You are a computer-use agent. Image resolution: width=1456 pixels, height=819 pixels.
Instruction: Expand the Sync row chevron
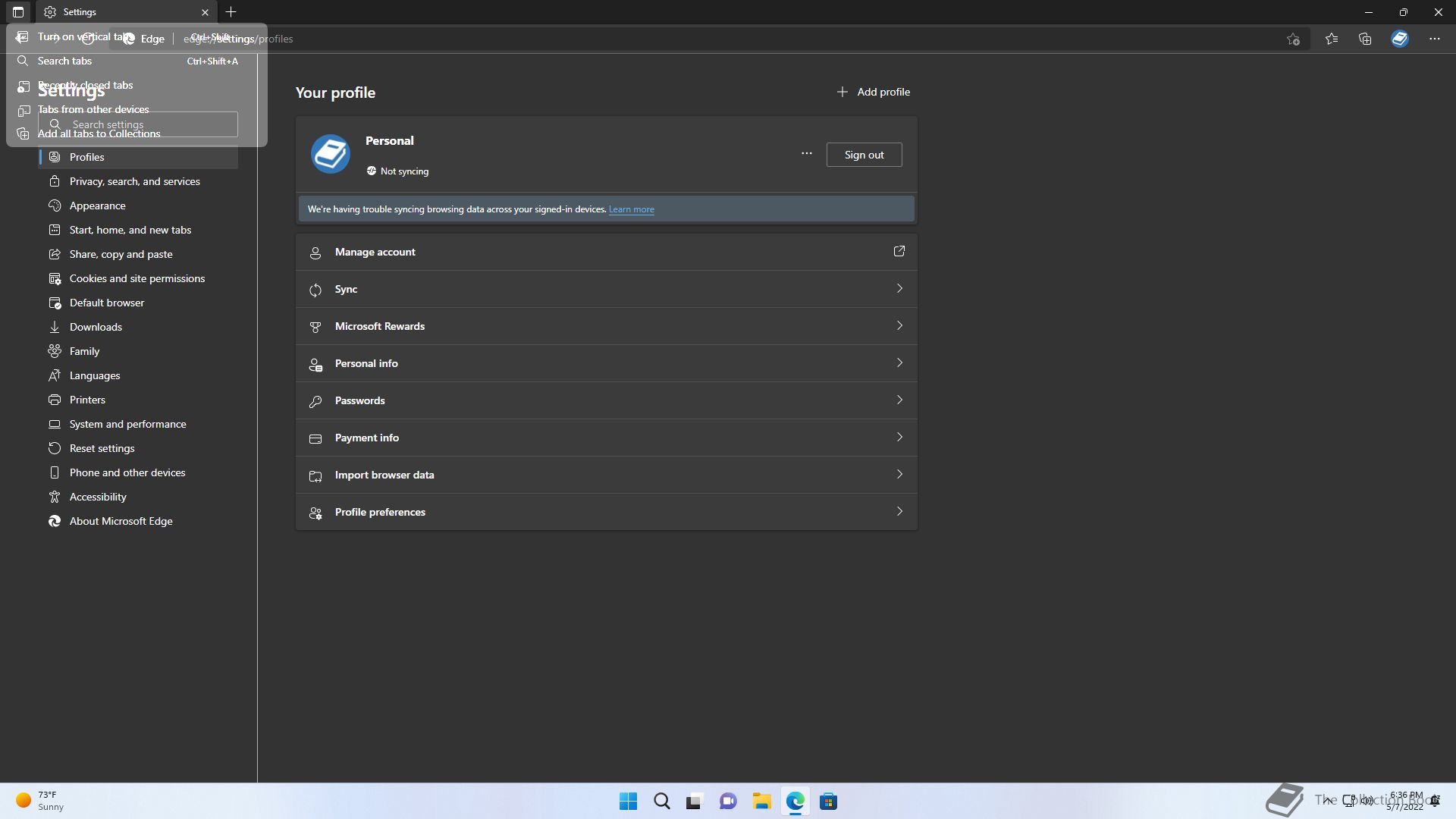tap(899, 288)
